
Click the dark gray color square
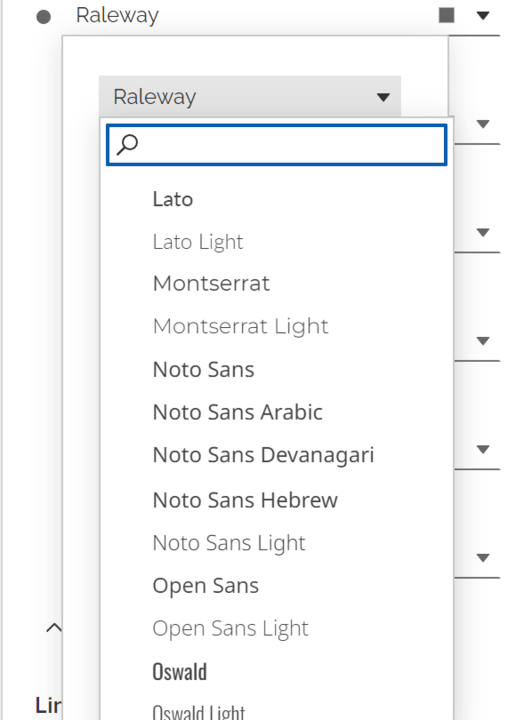(447, 15)
